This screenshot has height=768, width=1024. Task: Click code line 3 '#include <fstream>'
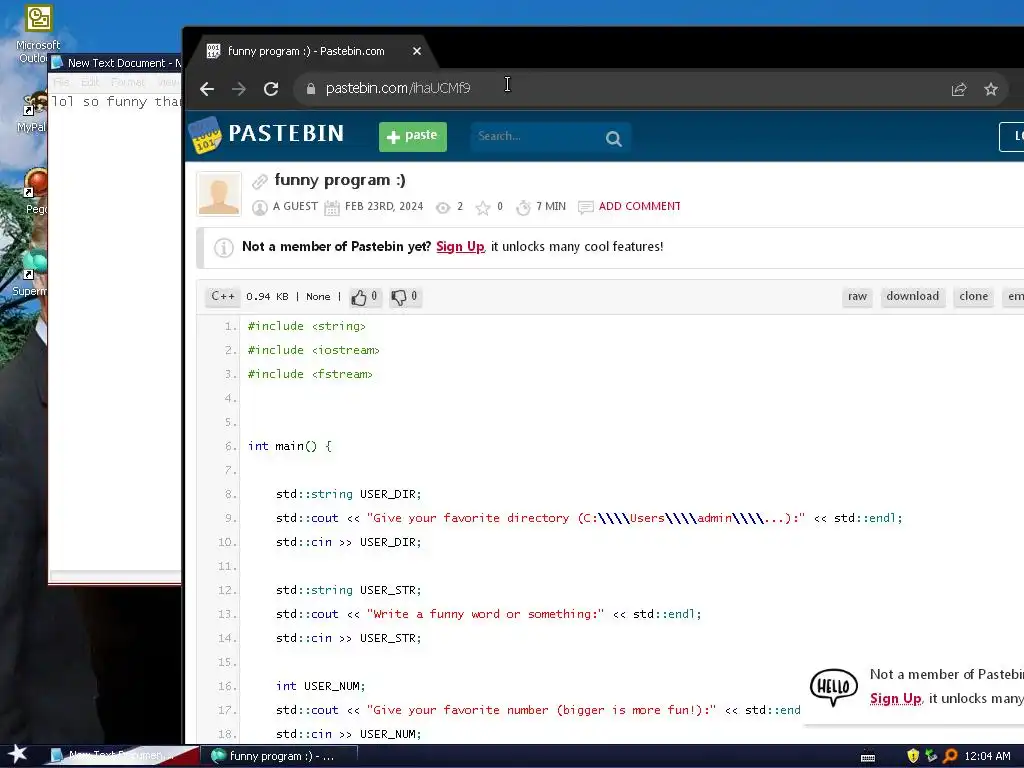[x=310, y=374]
